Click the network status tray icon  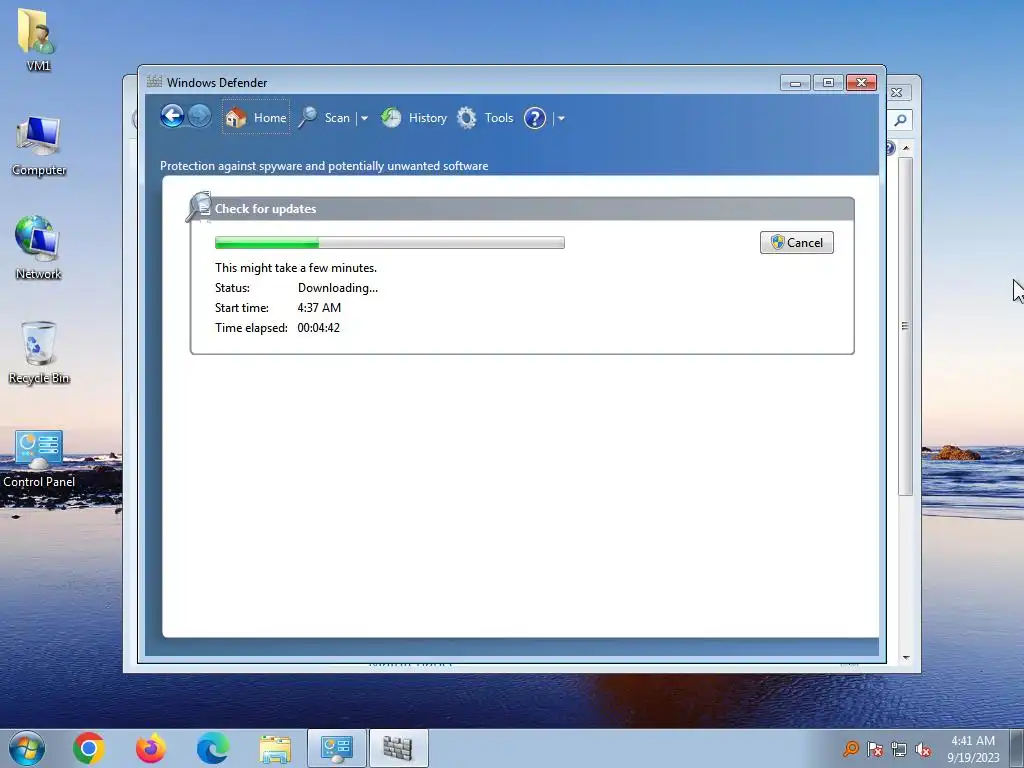pyautogui.click(x=899, y=749)
